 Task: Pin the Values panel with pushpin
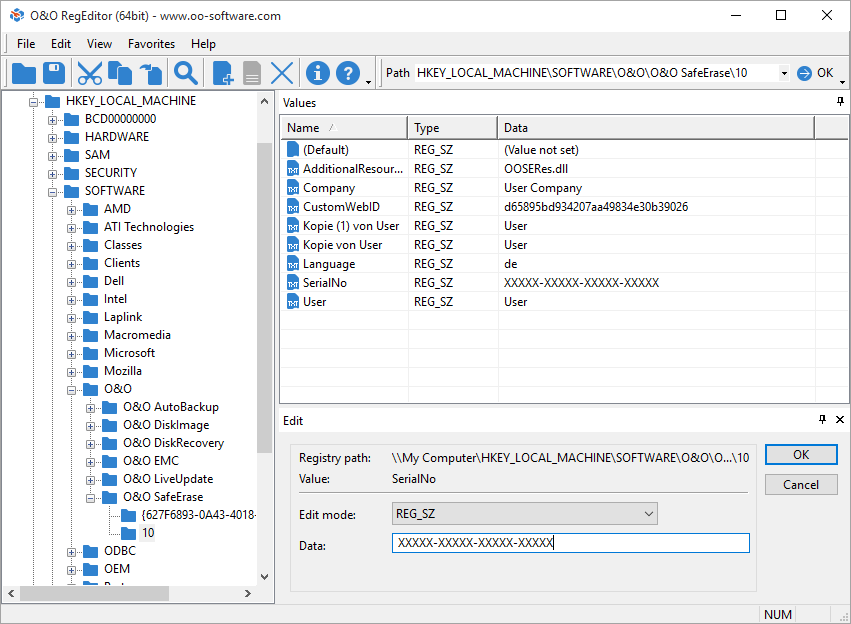[840, 102]
